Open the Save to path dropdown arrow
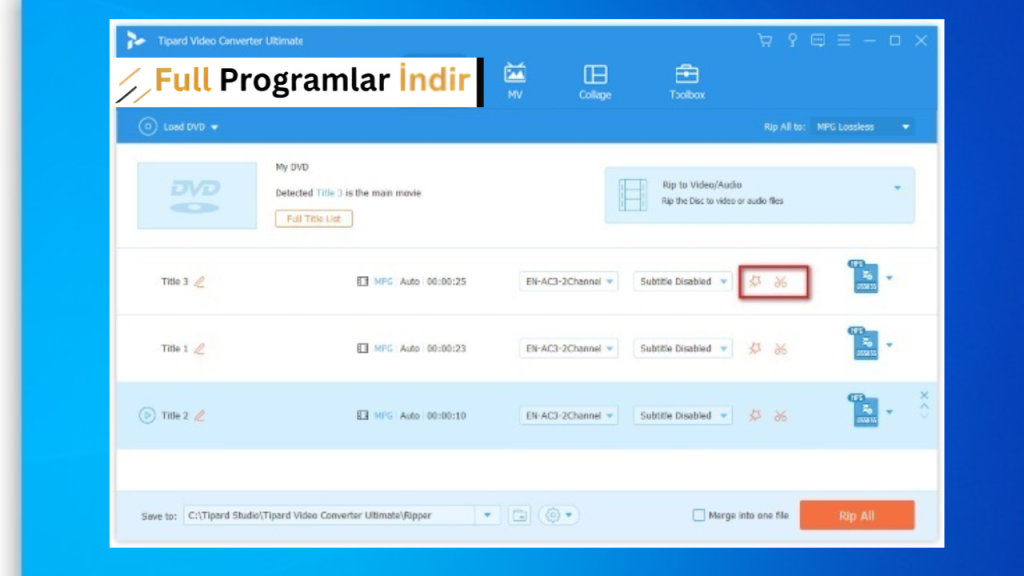1024x576 pixels. click(487, 515)
